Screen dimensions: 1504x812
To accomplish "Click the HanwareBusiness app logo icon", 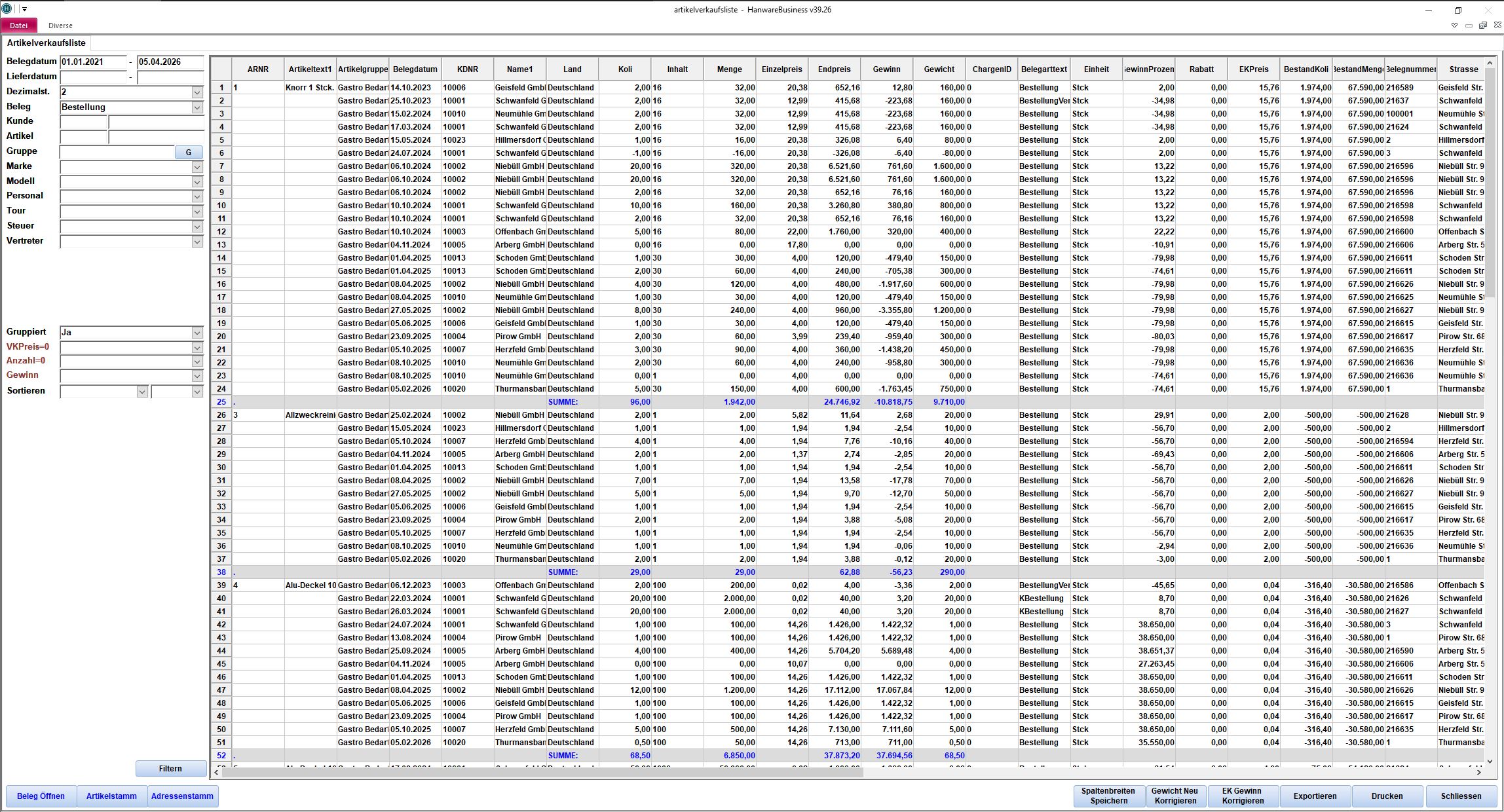I will (7, 9).
